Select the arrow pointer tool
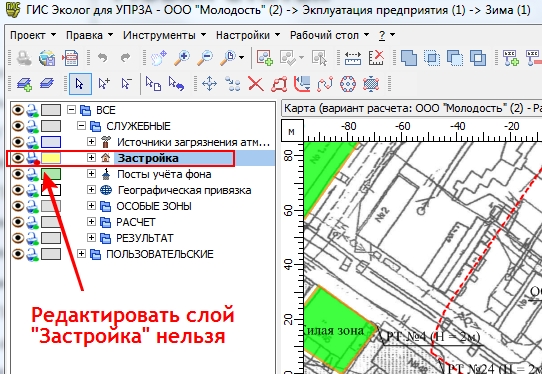The width and height of the screenshot is (542, 374). (80, 84)
